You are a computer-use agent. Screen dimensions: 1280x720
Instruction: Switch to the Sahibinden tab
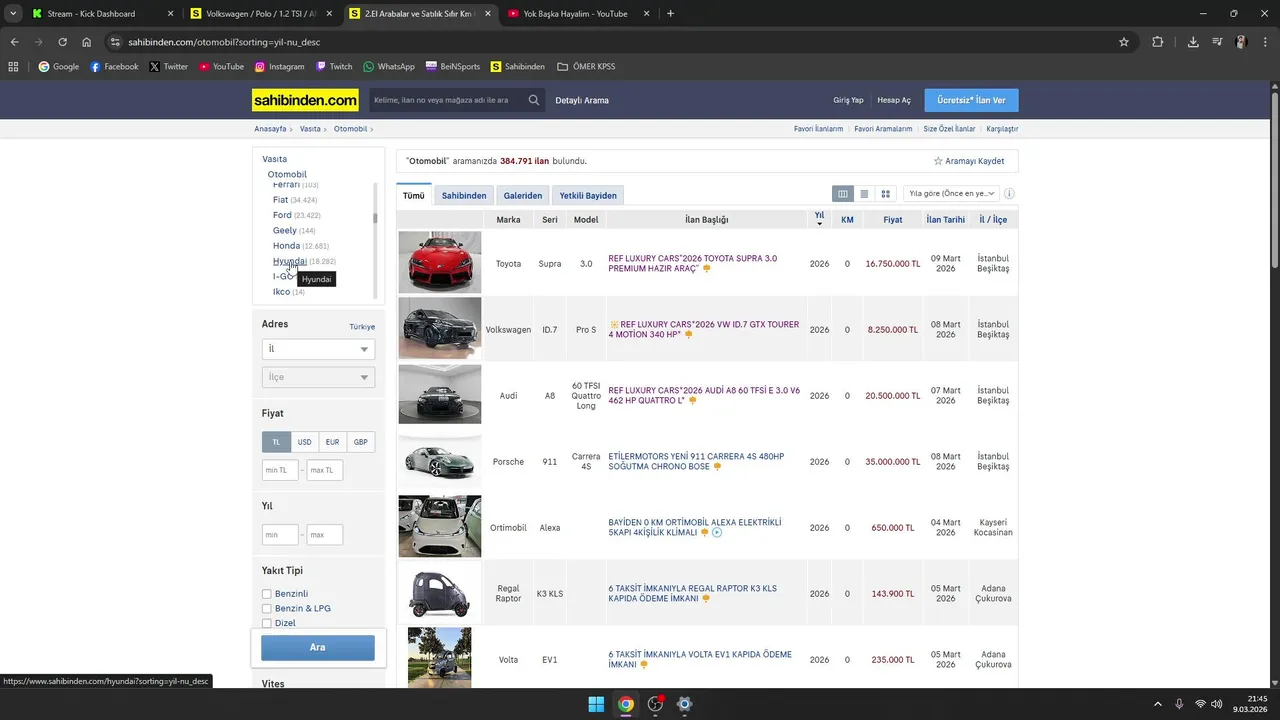(x=464, y=196)
